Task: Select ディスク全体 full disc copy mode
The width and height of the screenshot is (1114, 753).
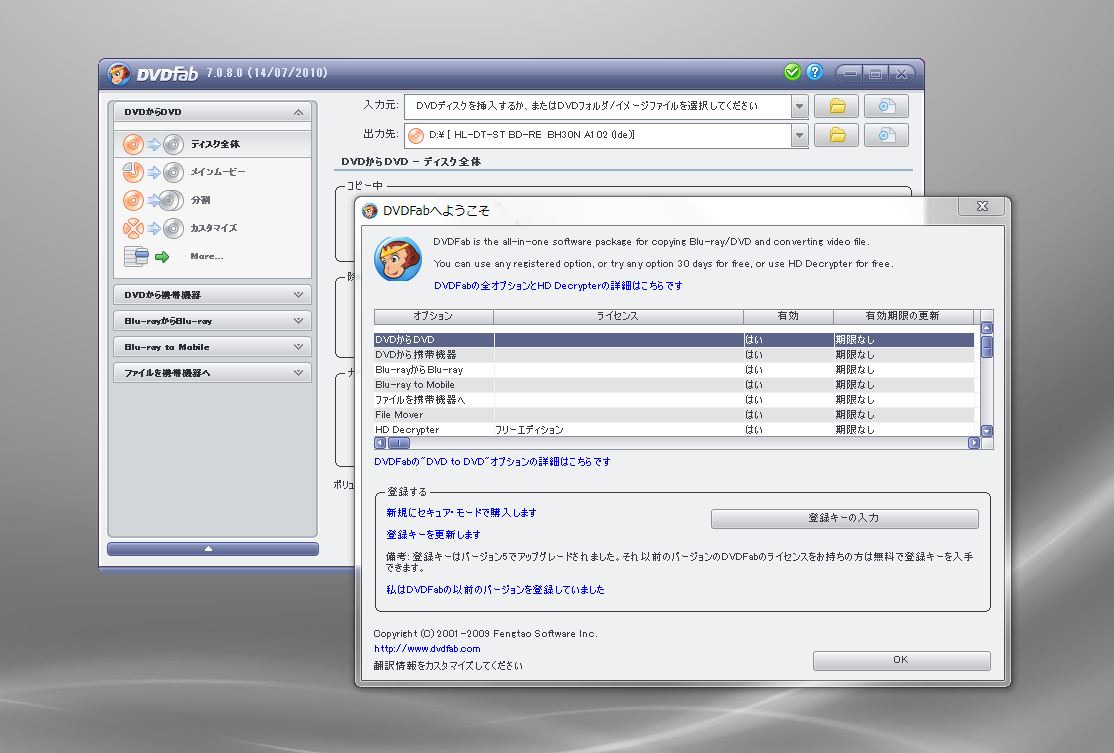Action: click(212, 144)
